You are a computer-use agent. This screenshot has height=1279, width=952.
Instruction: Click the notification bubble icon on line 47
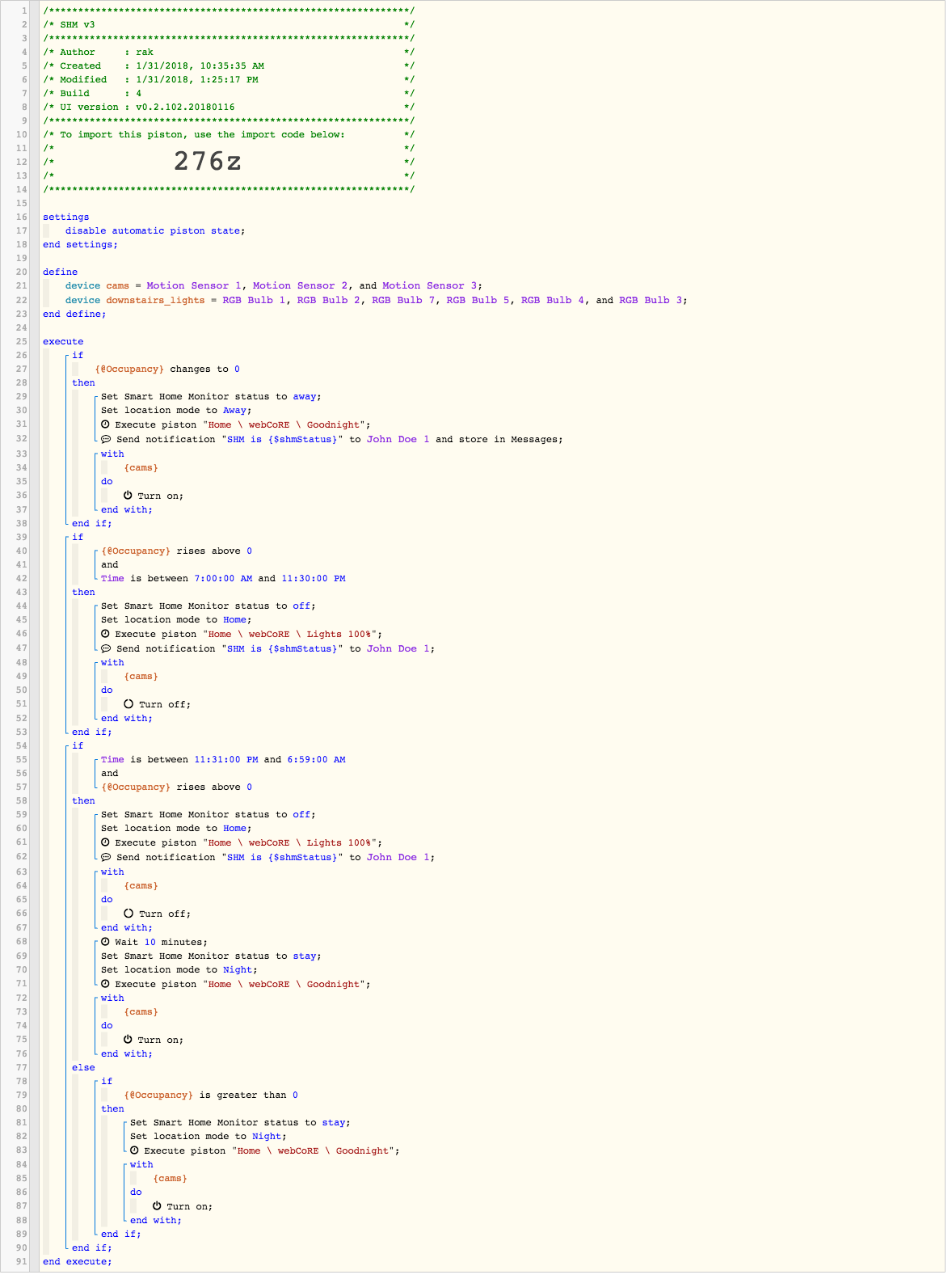point(106,648)
